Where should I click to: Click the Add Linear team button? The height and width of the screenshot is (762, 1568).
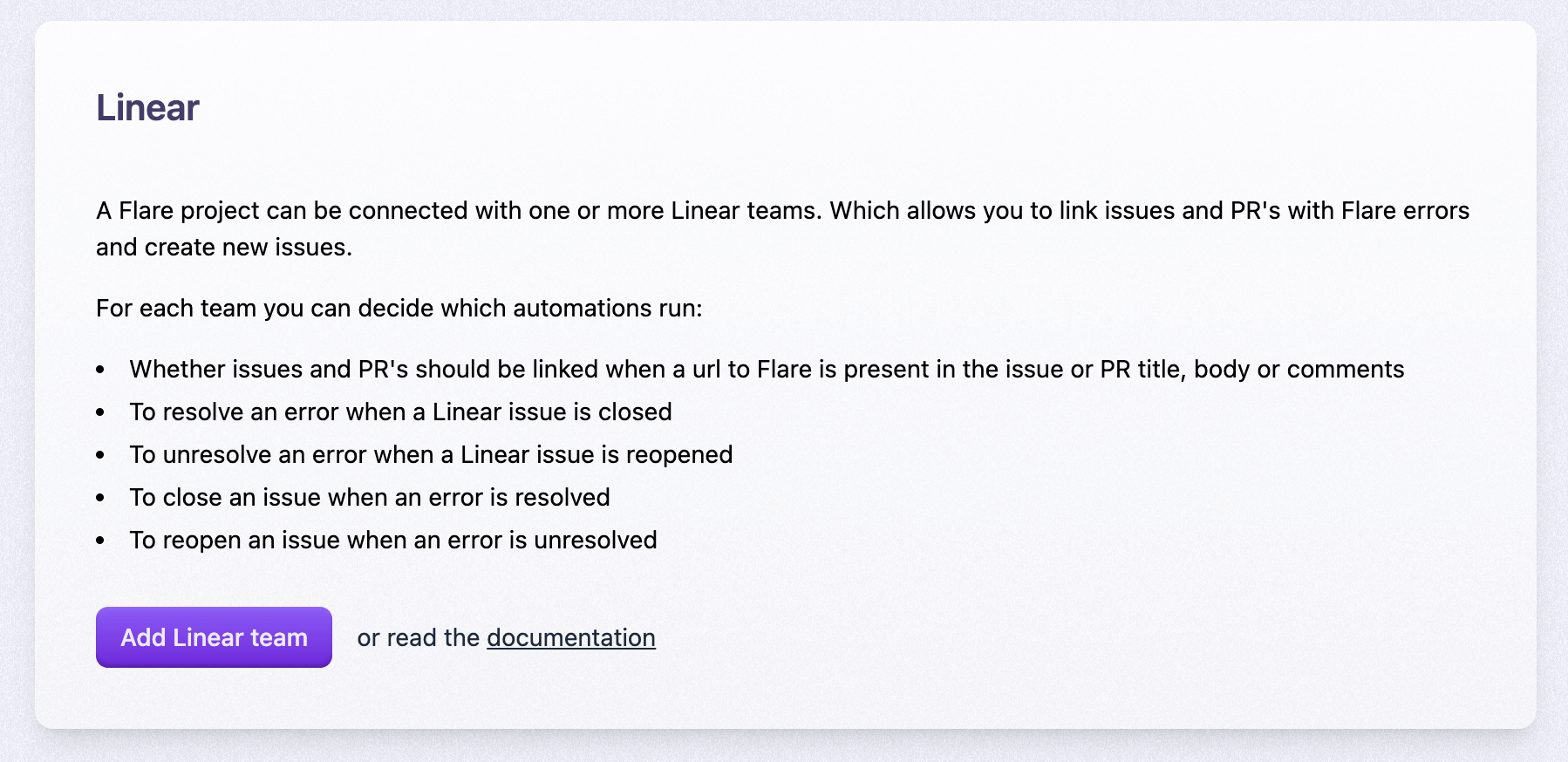[214, 637]
